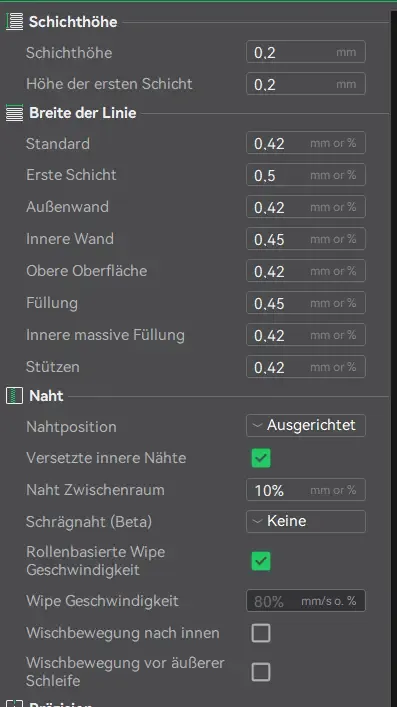Click the Höhe der ersten Schicht field

pos(306,84)
